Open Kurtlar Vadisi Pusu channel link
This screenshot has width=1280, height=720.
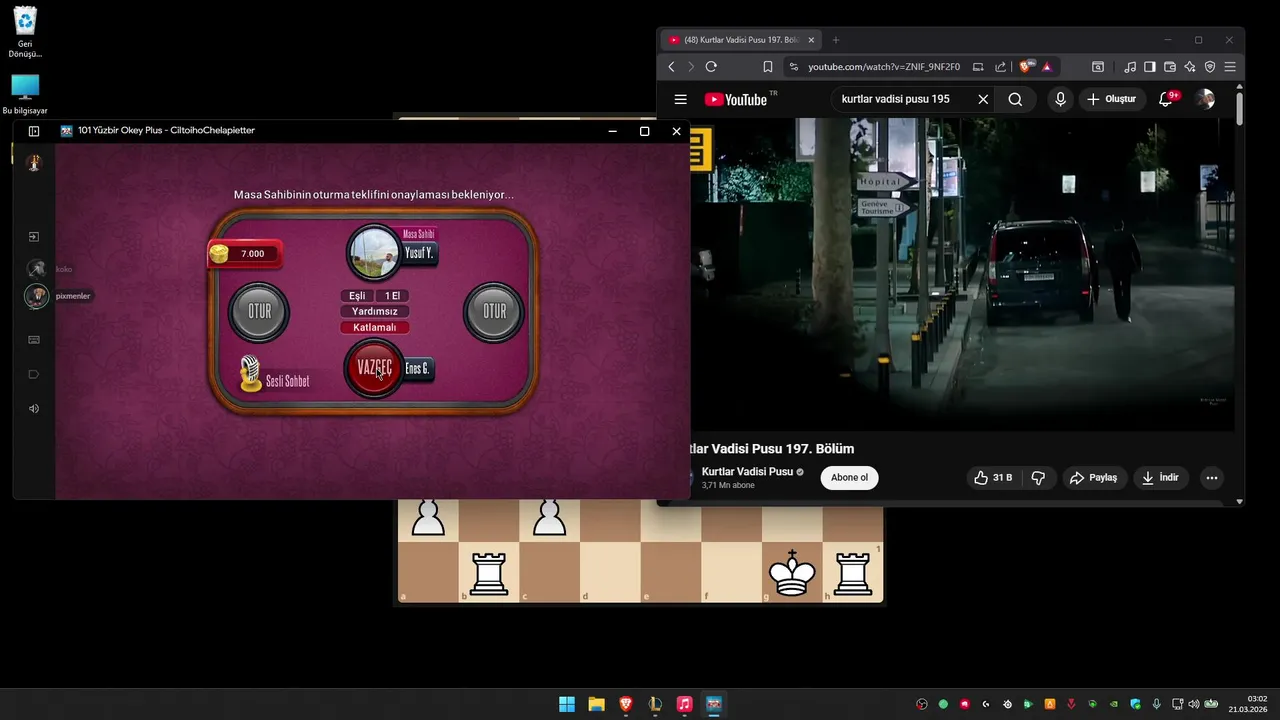(x=747, y=471)
